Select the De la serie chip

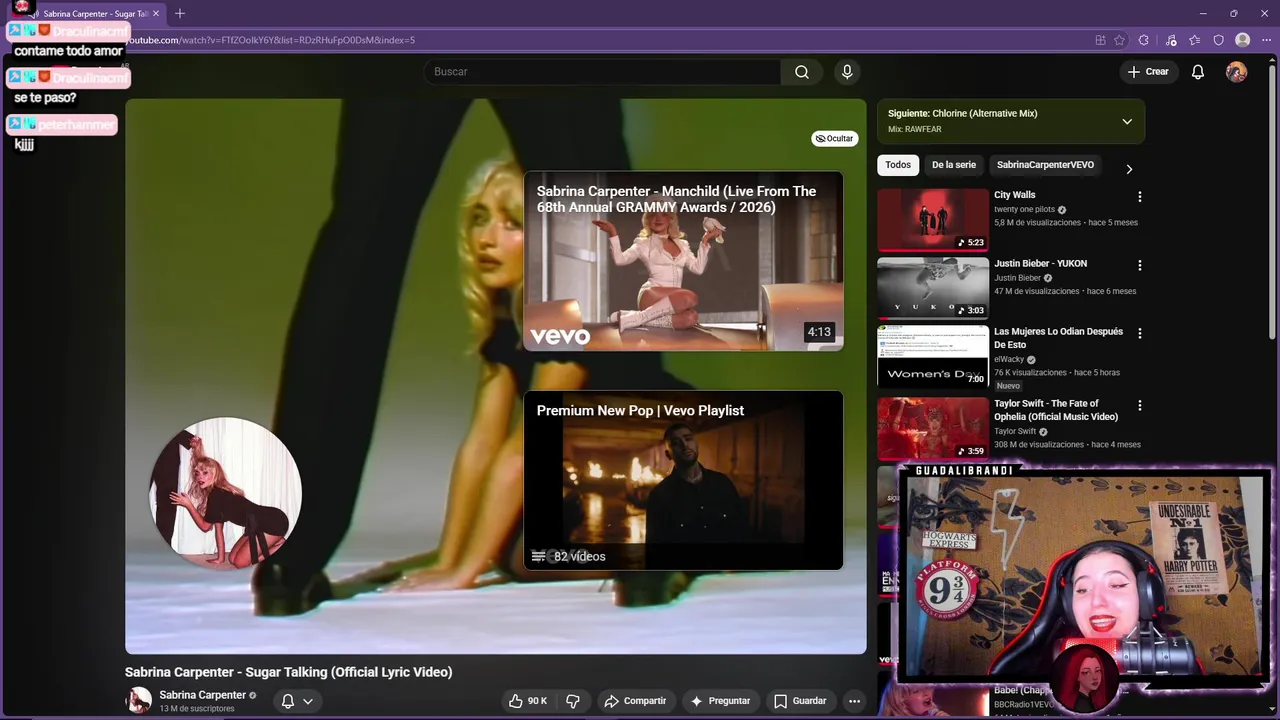(954, 165)
